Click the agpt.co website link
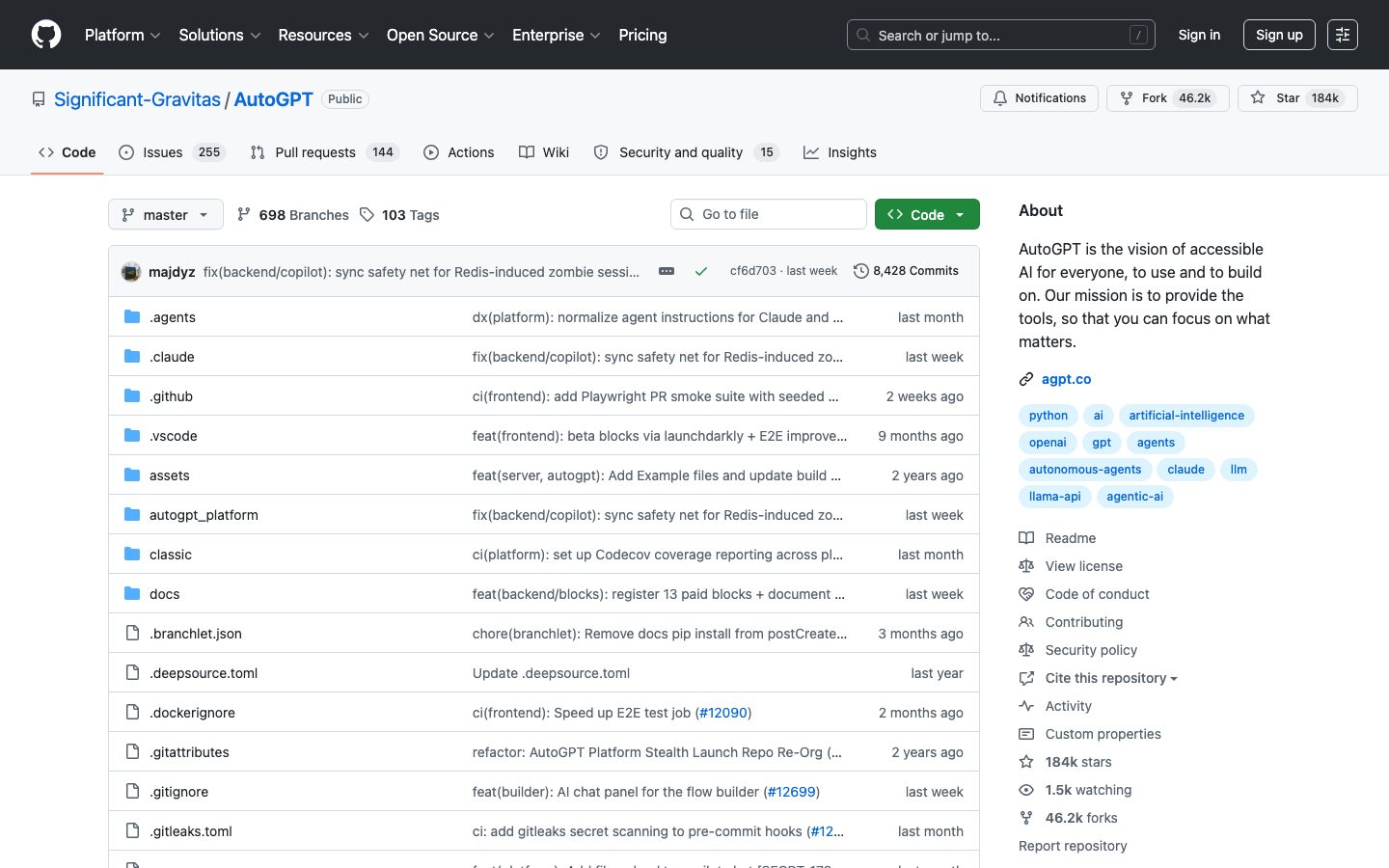The image size is (1389, 868). coord(1066,379)
